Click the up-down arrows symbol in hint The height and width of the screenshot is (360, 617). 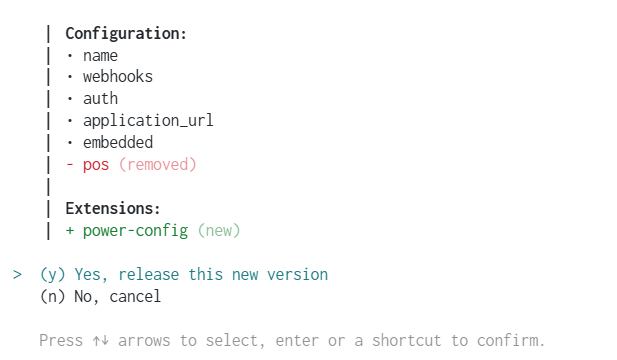coord(101,341)
